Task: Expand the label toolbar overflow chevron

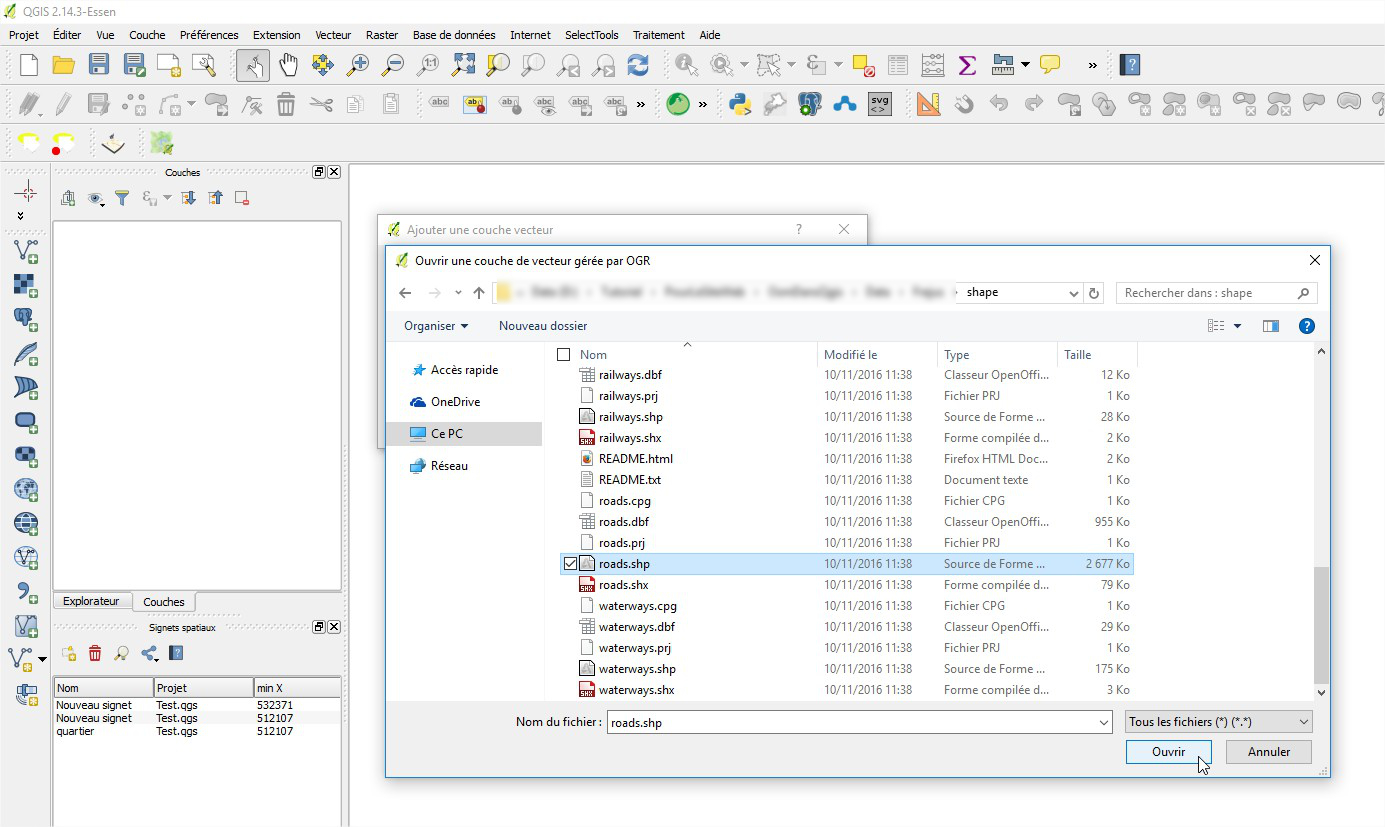Action: click(641, 103)
